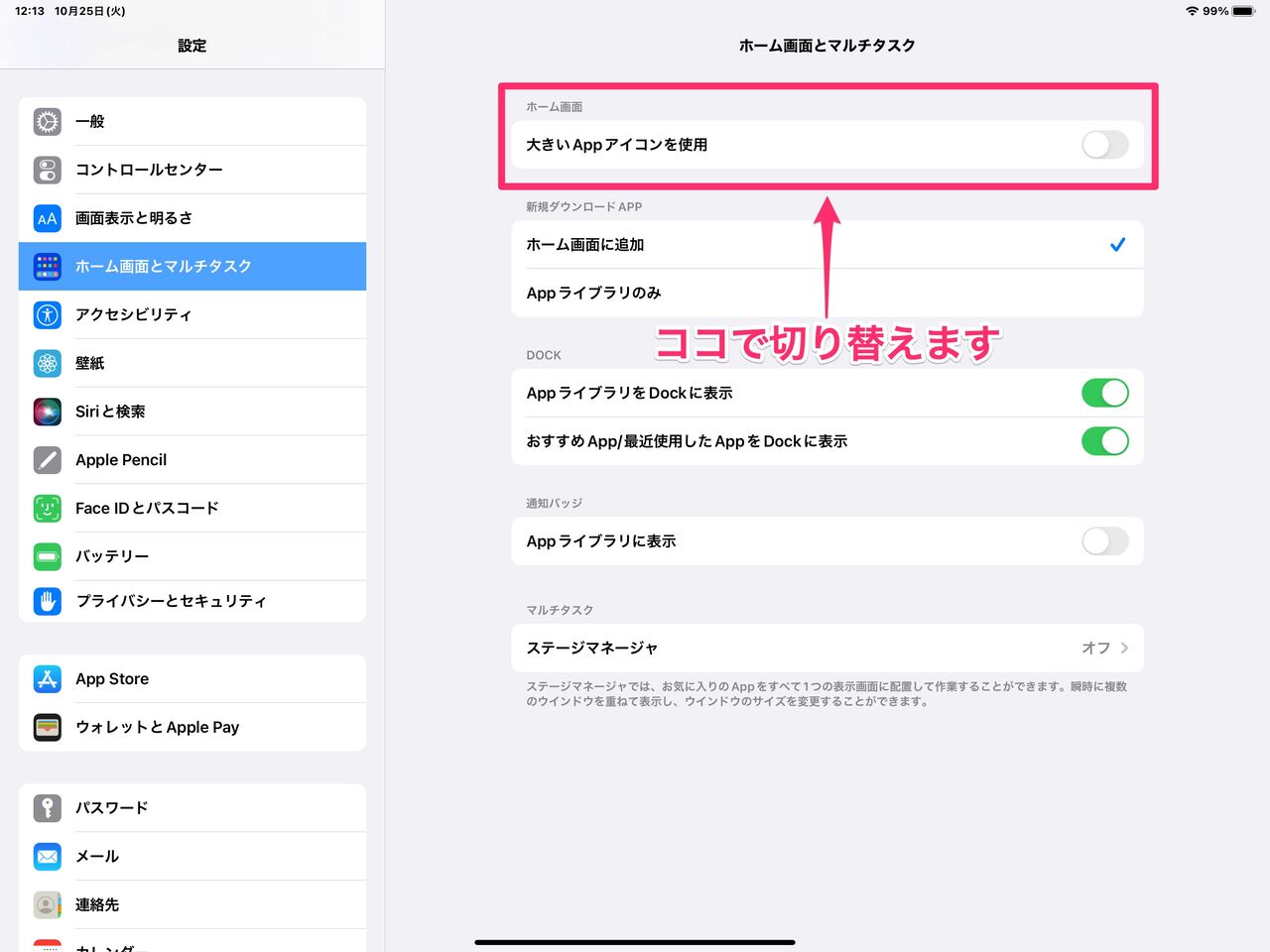Tap the ウォレット wallet icon
The width and height of the screenshot is (1270, 952).
(48, 728)
